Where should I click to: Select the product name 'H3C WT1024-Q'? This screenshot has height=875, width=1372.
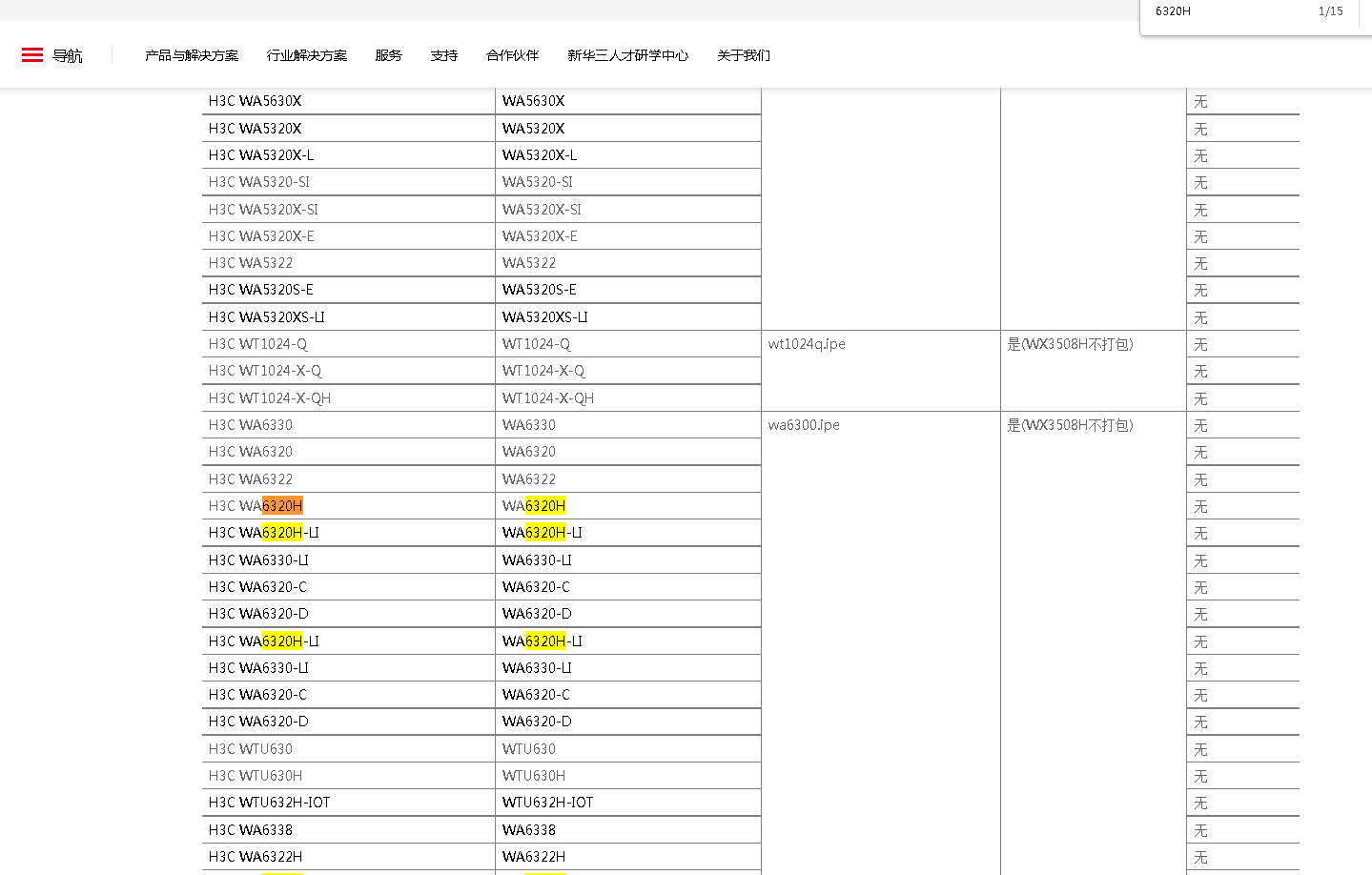click(258, 344)
